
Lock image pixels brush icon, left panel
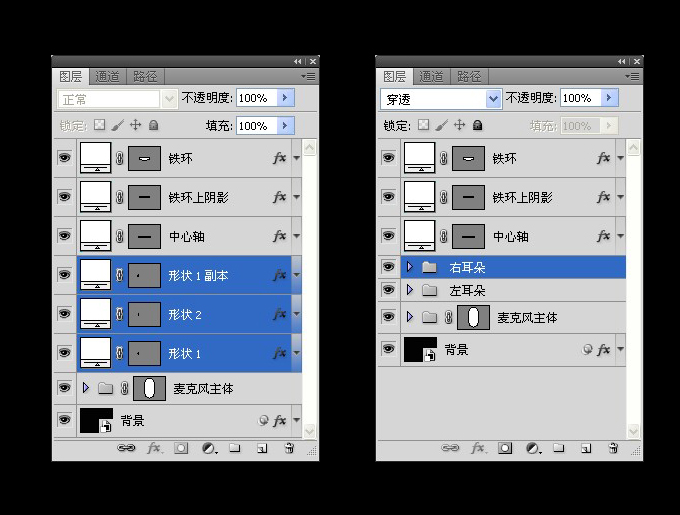pyautogui.click(x=118, y=125)
